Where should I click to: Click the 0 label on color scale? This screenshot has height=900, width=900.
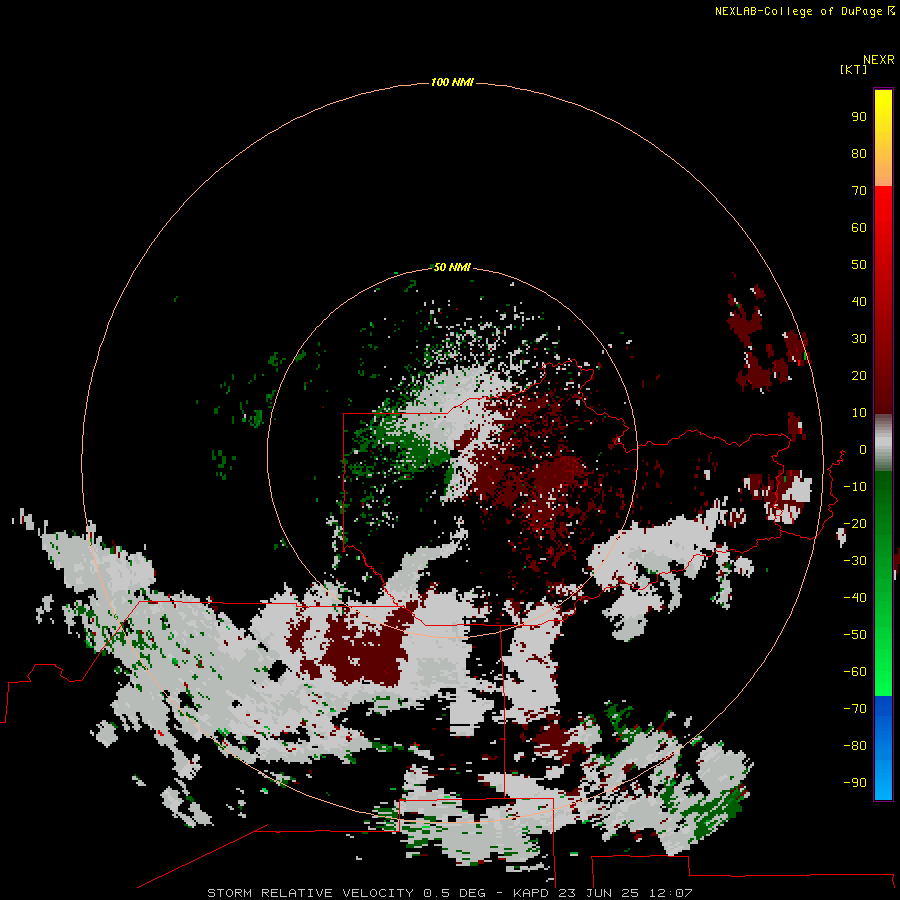pyautogui.click(x=863, y=450)
